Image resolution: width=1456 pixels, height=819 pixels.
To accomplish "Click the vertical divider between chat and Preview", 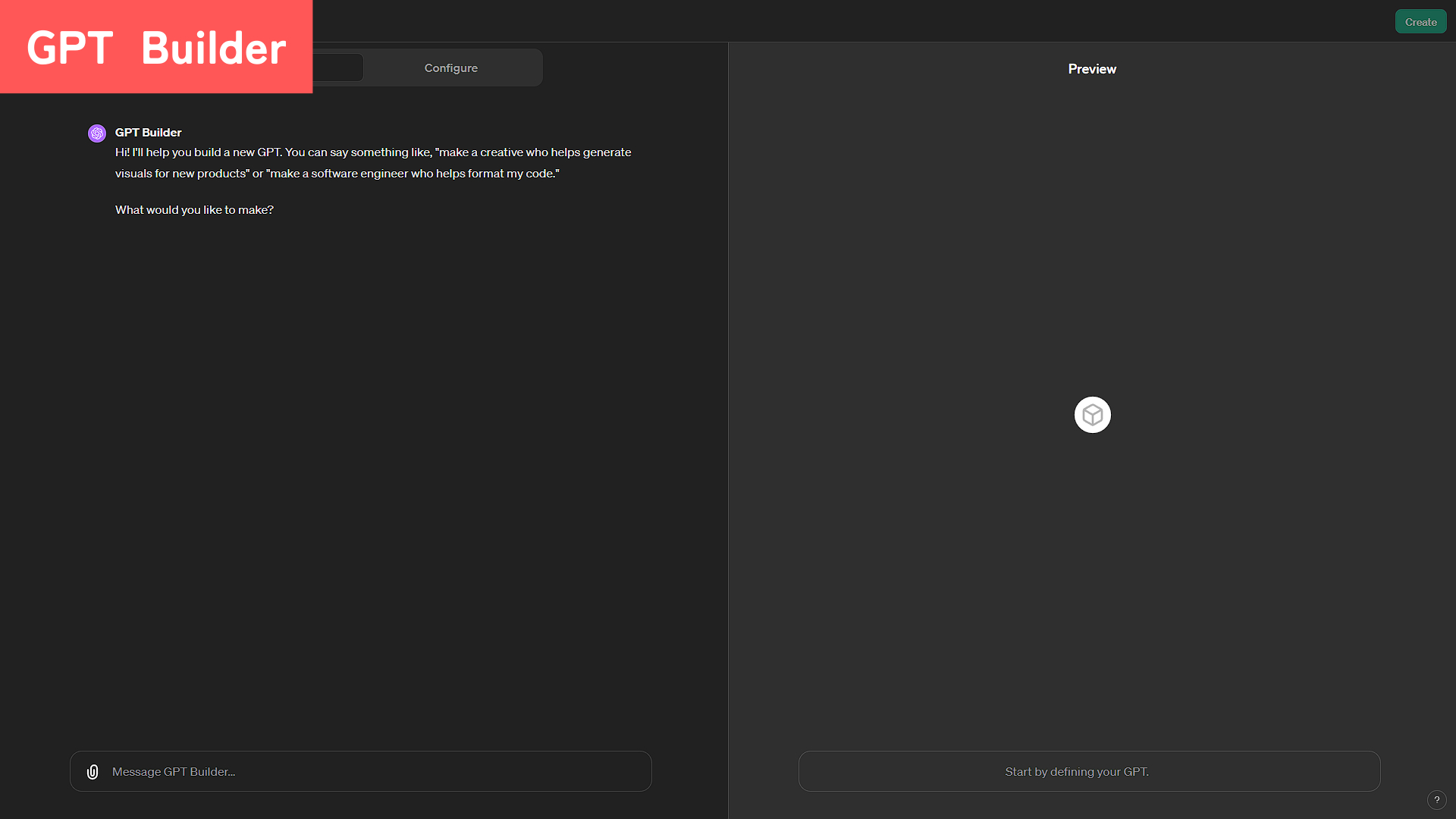I will pos(728,425).
